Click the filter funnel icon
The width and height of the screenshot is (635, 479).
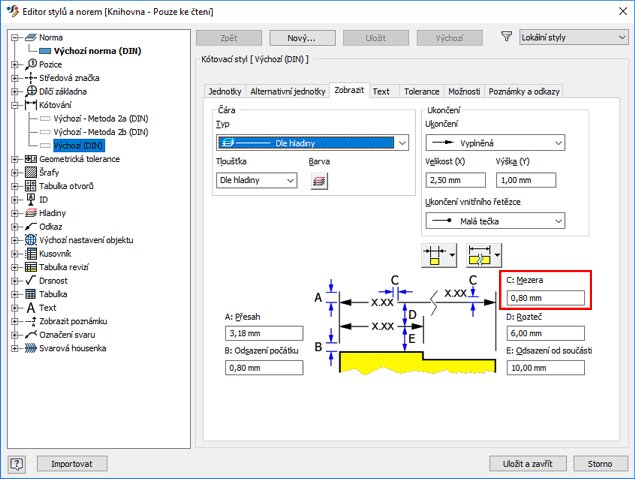(x=506, y=37)
